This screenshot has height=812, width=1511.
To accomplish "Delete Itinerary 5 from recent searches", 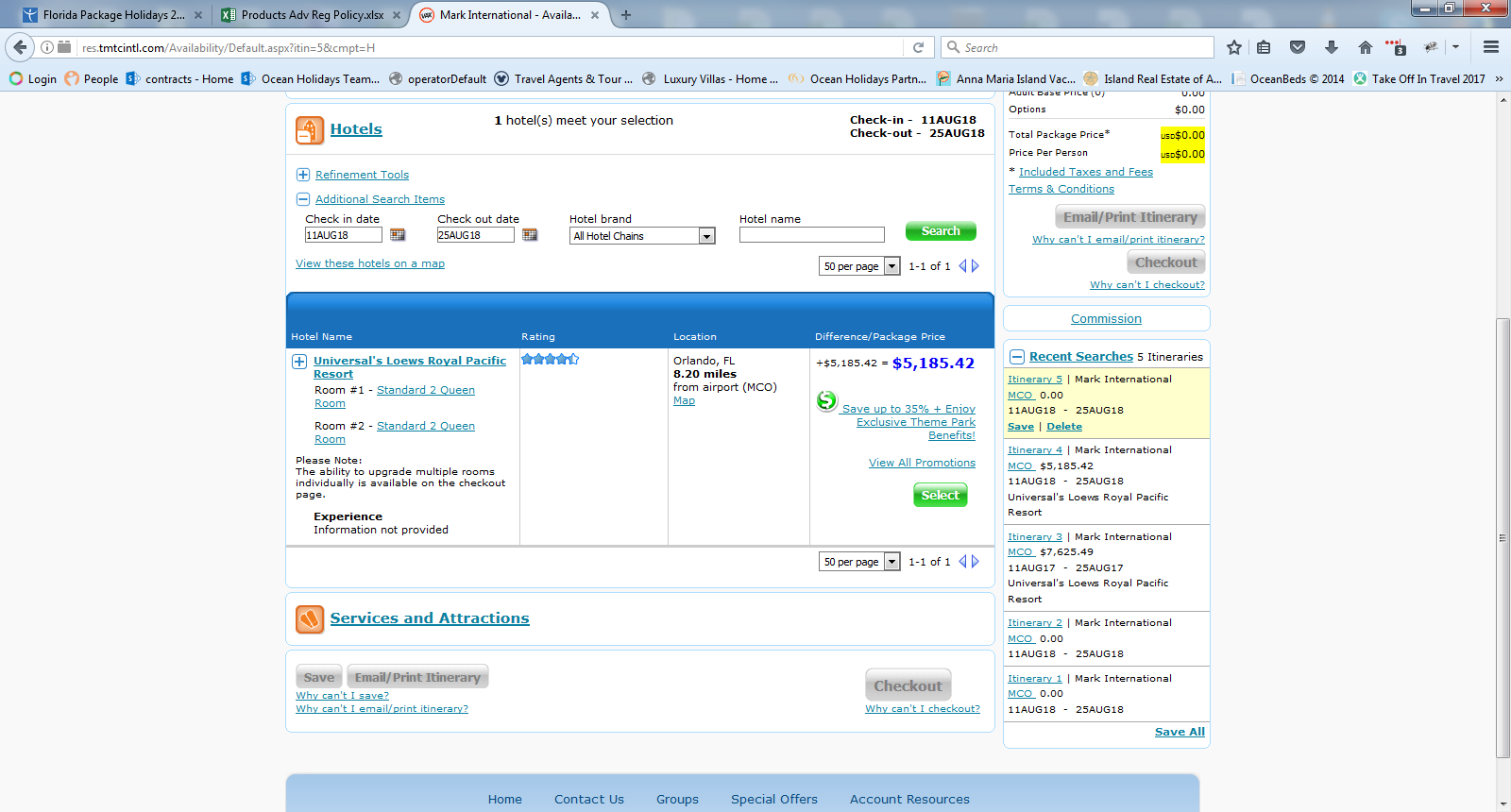I will pyautogui.click(x=1064, y=427).
